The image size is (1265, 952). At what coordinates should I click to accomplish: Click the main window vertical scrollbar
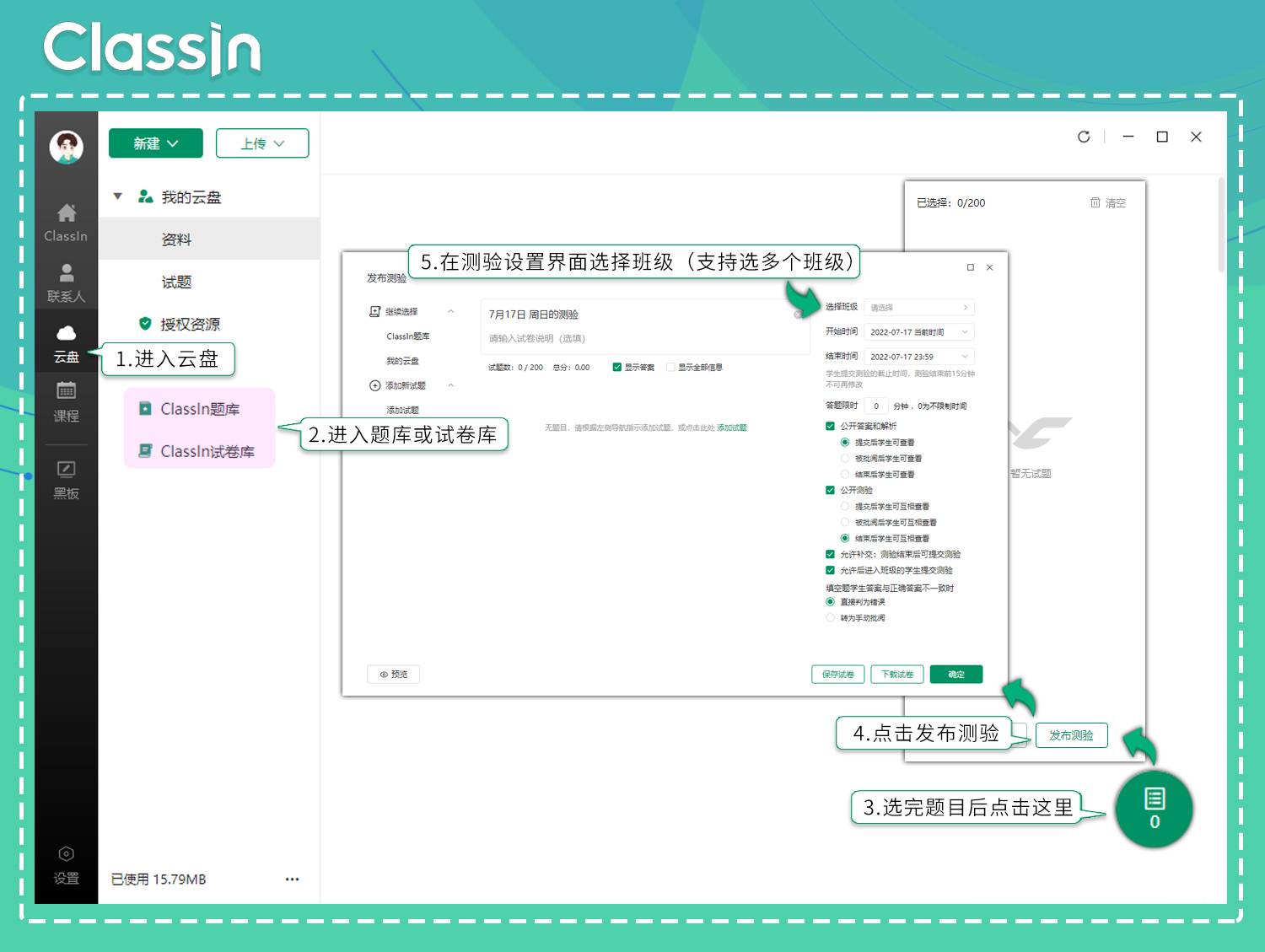1221,224
